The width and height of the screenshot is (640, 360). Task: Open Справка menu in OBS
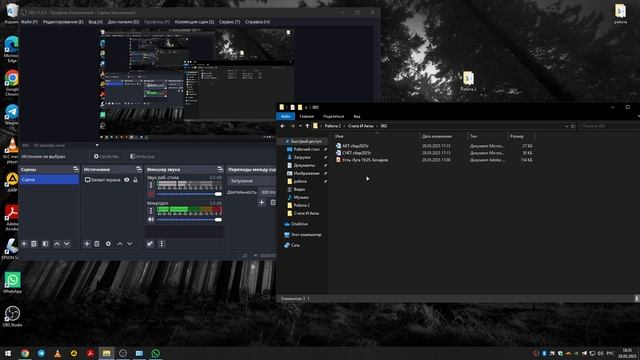coord(257,22)
